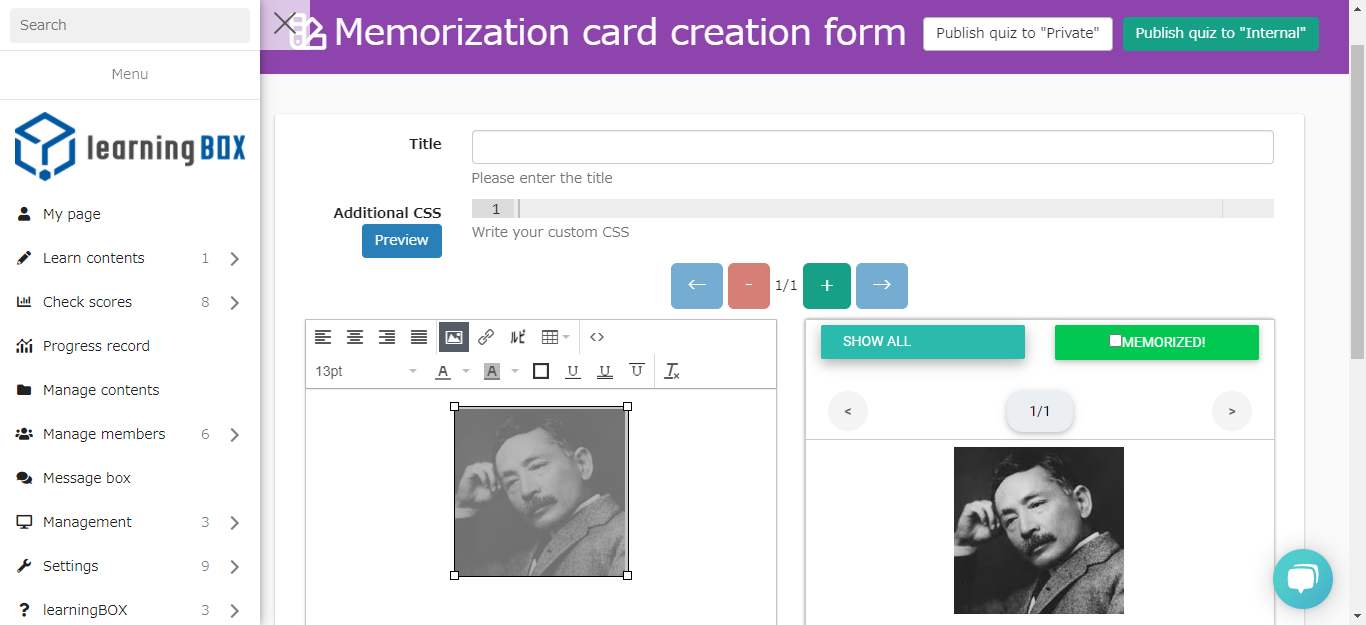This screenshot has width=1366, height=625.
Task: Open the text color picker arrow
Action: (465, 371)
